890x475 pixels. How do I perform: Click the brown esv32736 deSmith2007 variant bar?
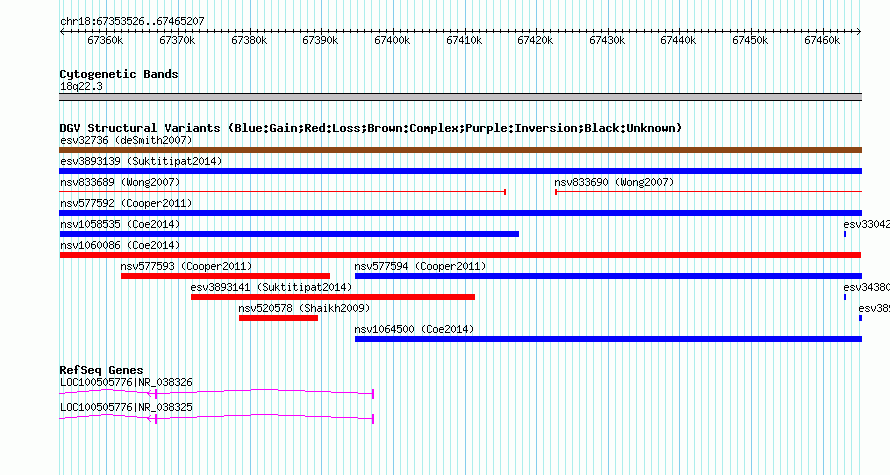click(460, 150)
